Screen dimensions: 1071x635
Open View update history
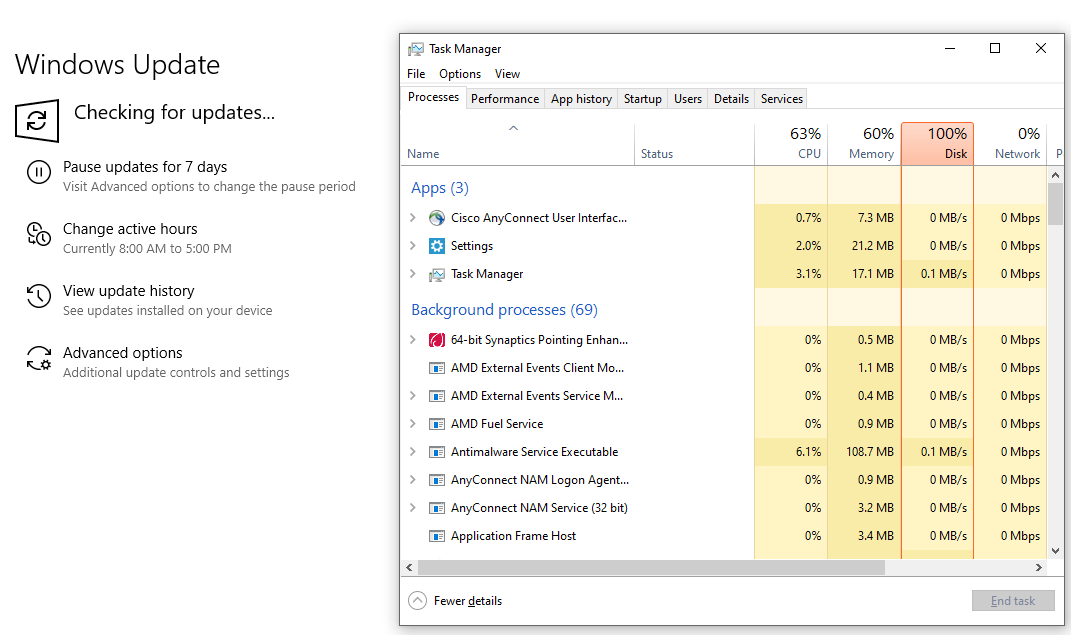(x=128, y=292)
